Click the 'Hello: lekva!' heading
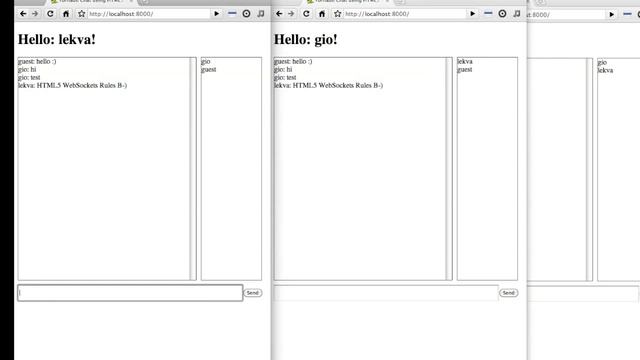Screen dimensions: 640x360 pos(57,40)
